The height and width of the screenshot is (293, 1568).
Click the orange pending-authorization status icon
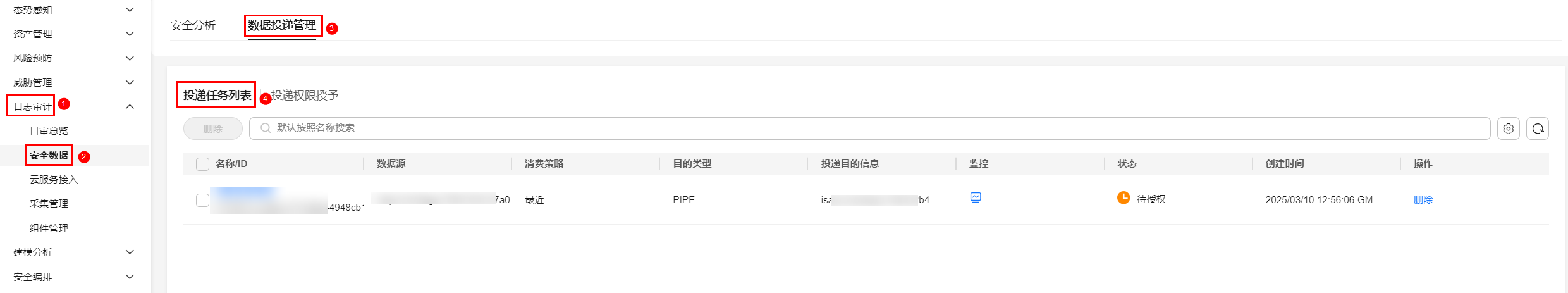[1124, 197]
